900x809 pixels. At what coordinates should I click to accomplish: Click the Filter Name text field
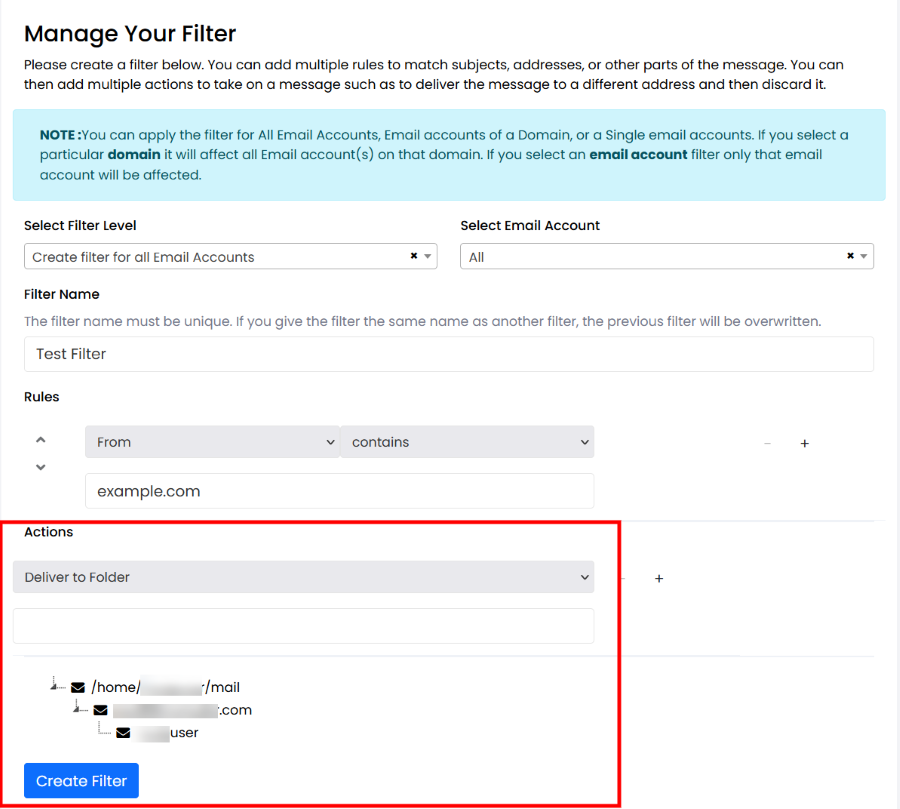[x=448, y=354]
